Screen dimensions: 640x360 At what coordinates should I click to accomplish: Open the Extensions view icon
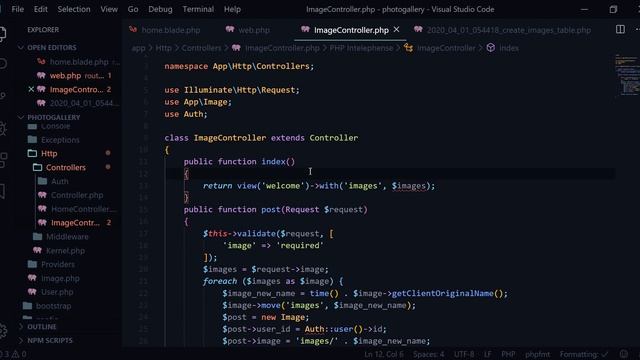pos(3,160)
